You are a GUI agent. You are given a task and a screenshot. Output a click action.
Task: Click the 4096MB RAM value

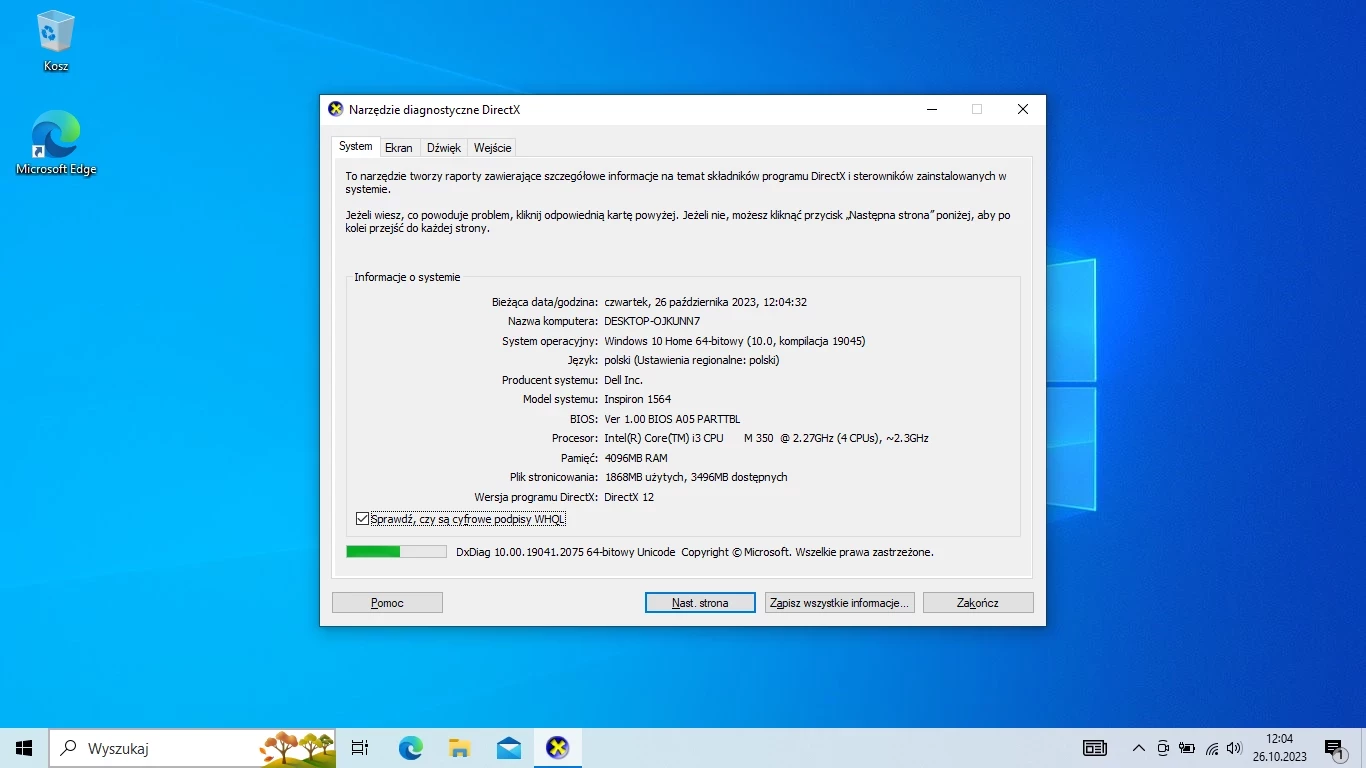click(x=636, y=458)
